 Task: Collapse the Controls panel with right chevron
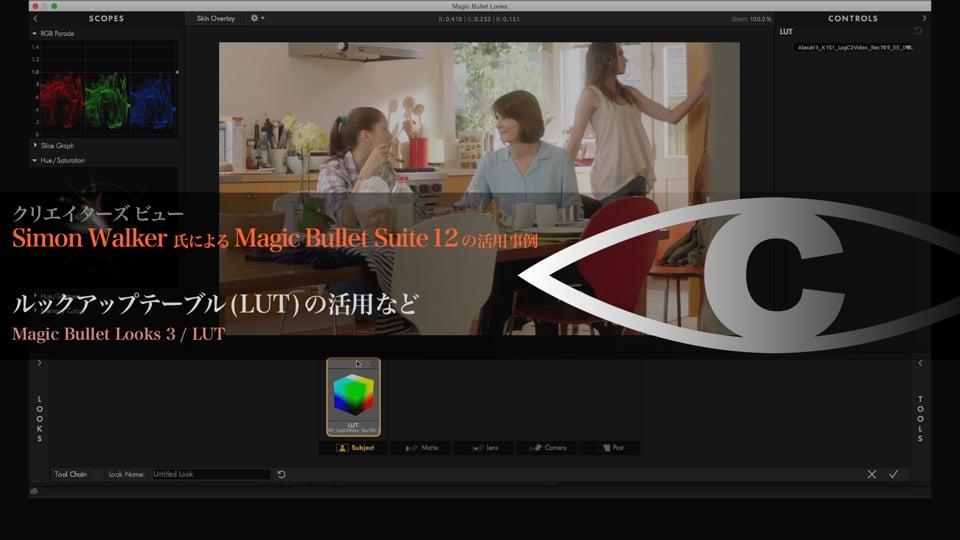pyautogui.click(x=924, y=18)
